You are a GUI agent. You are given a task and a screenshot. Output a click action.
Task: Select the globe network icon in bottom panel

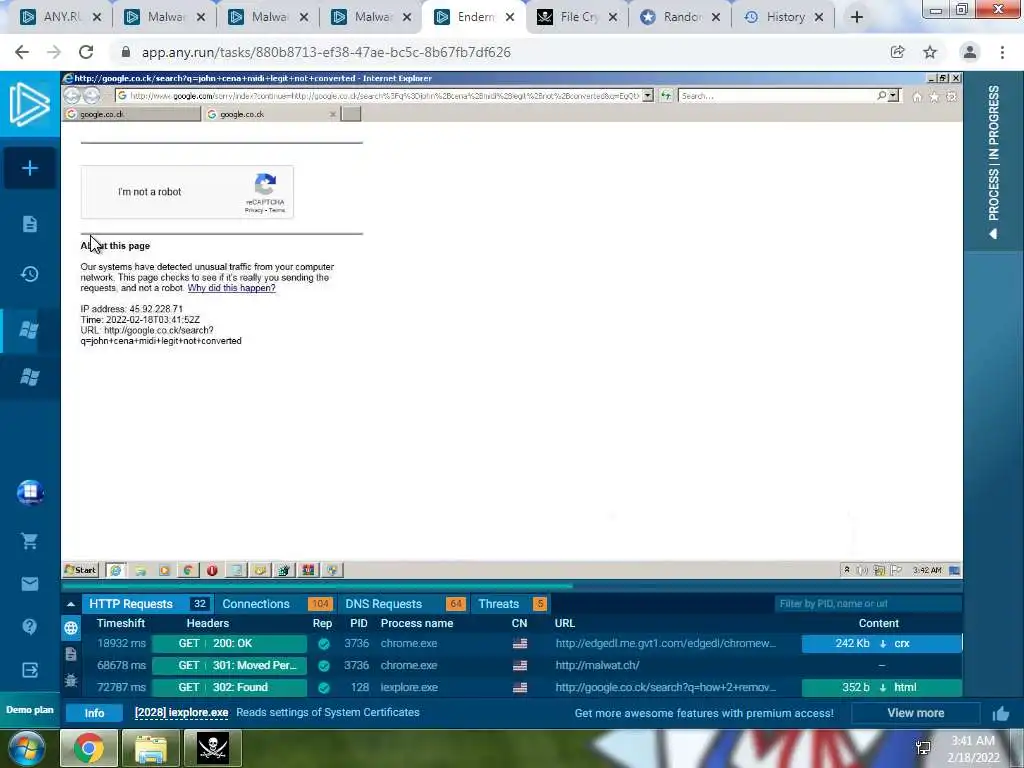71,628
